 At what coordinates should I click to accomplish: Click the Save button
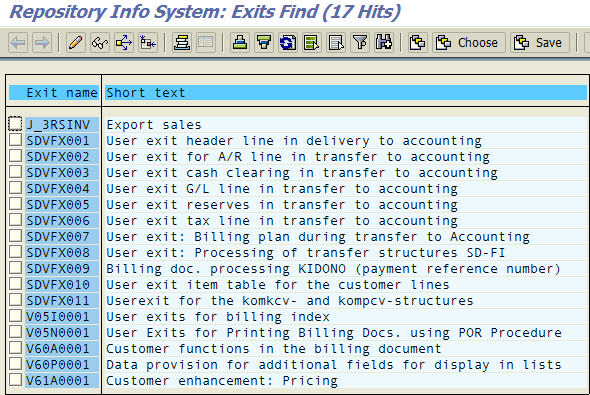(540, 43)
